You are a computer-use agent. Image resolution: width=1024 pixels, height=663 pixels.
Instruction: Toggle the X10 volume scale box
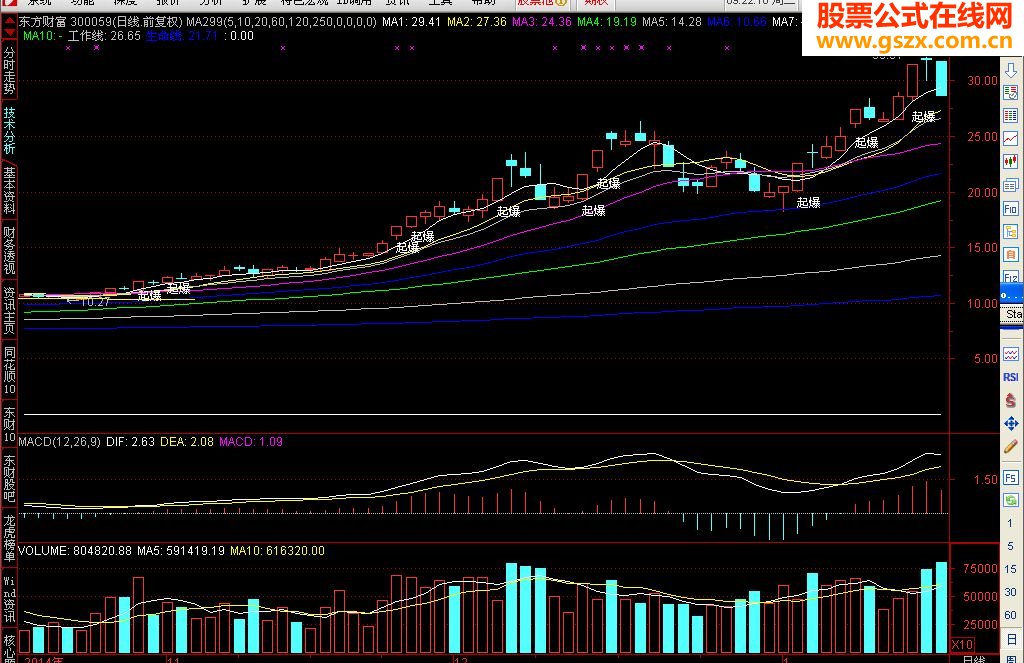tap(962, 645)
